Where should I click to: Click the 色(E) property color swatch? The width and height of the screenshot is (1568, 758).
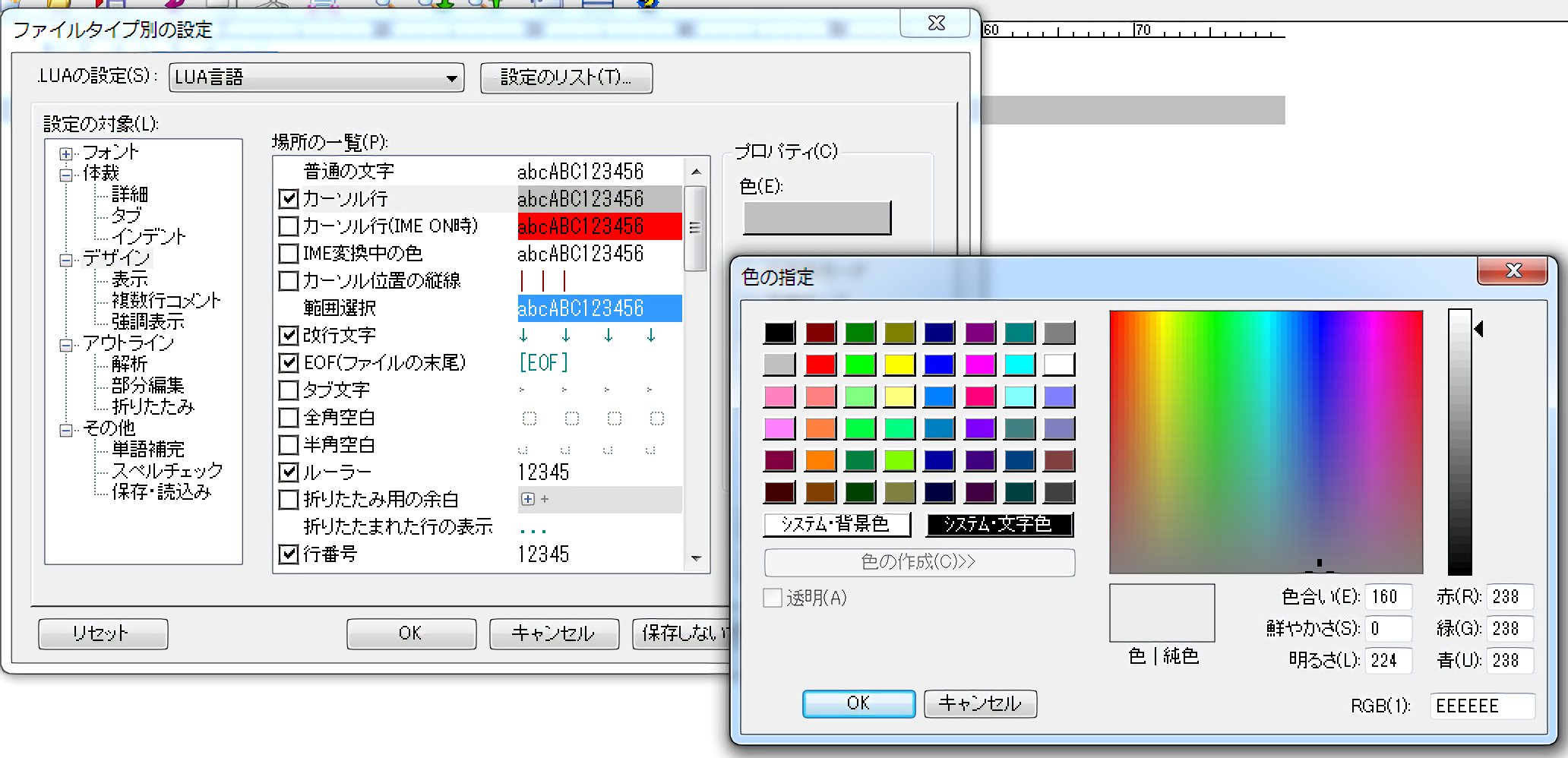pyautogui.click(x=816, y=216)
